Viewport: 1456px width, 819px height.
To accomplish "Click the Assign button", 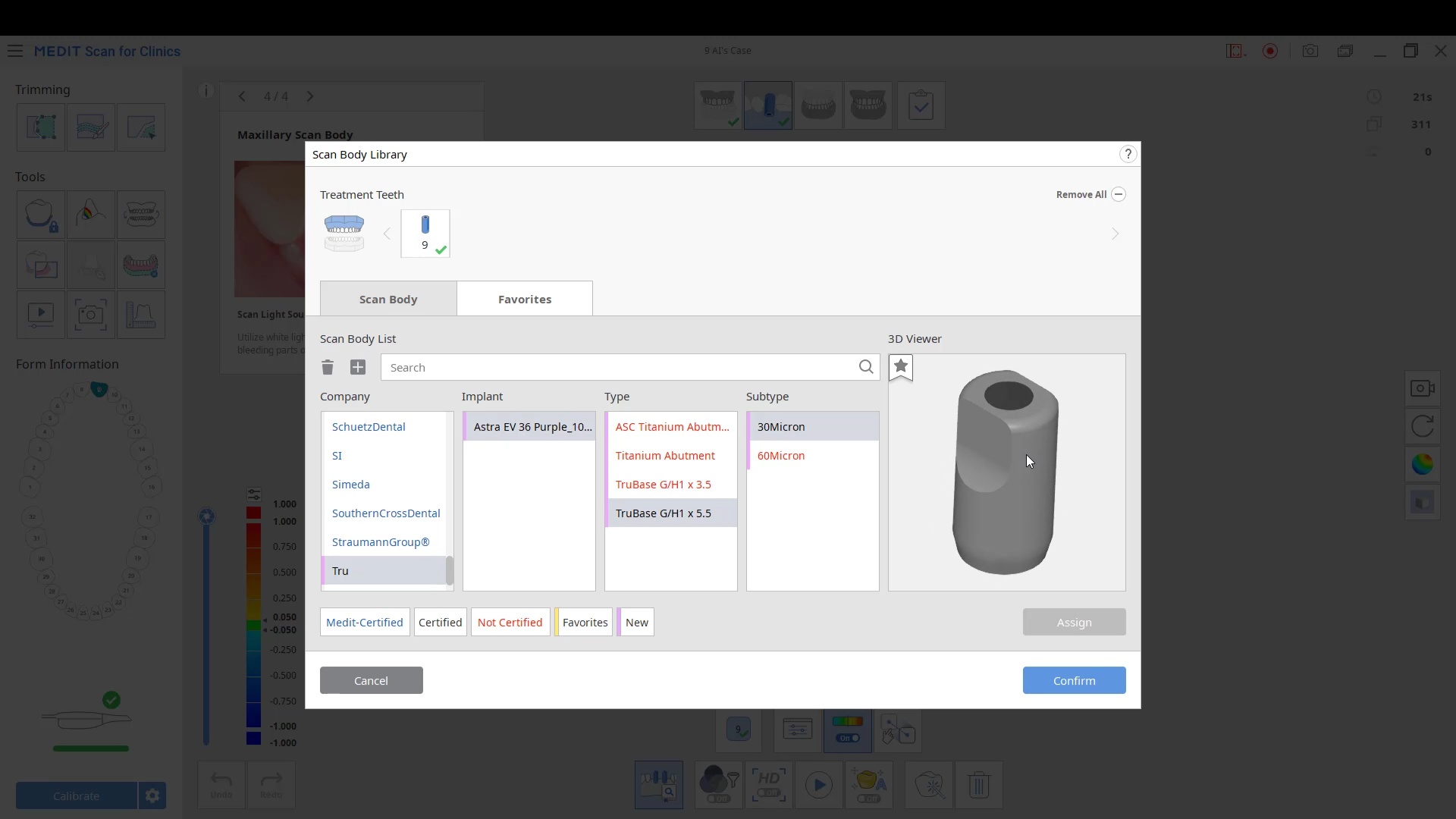I will tap(1074, 623).
